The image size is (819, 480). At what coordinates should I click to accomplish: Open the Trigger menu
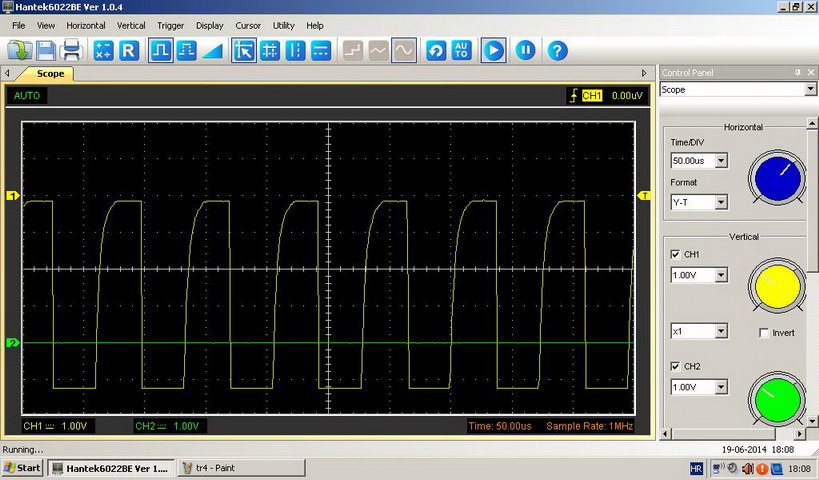[170, 25]
